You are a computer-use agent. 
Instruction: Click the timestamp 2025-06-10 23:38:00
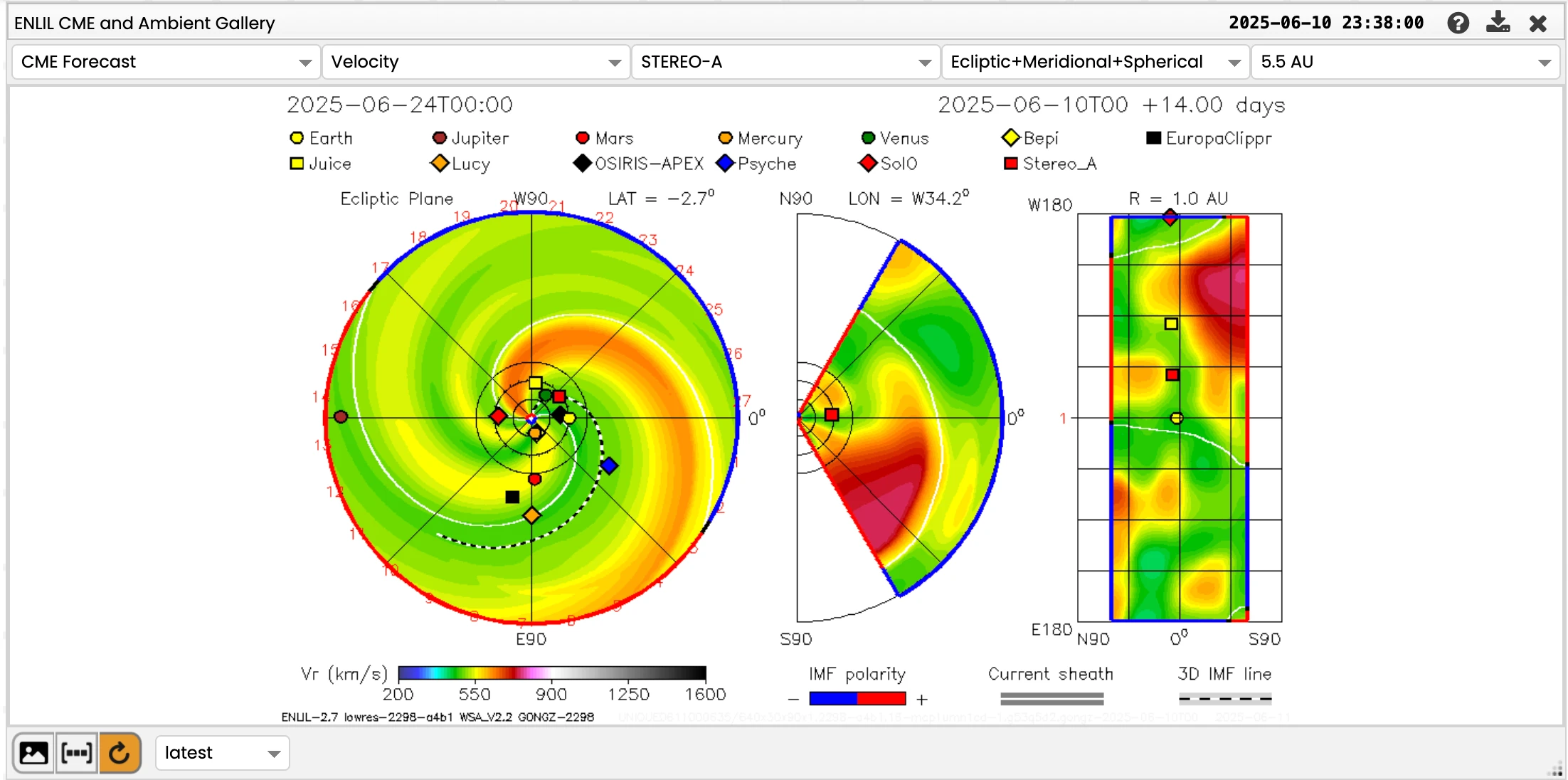click(1326, 23)
